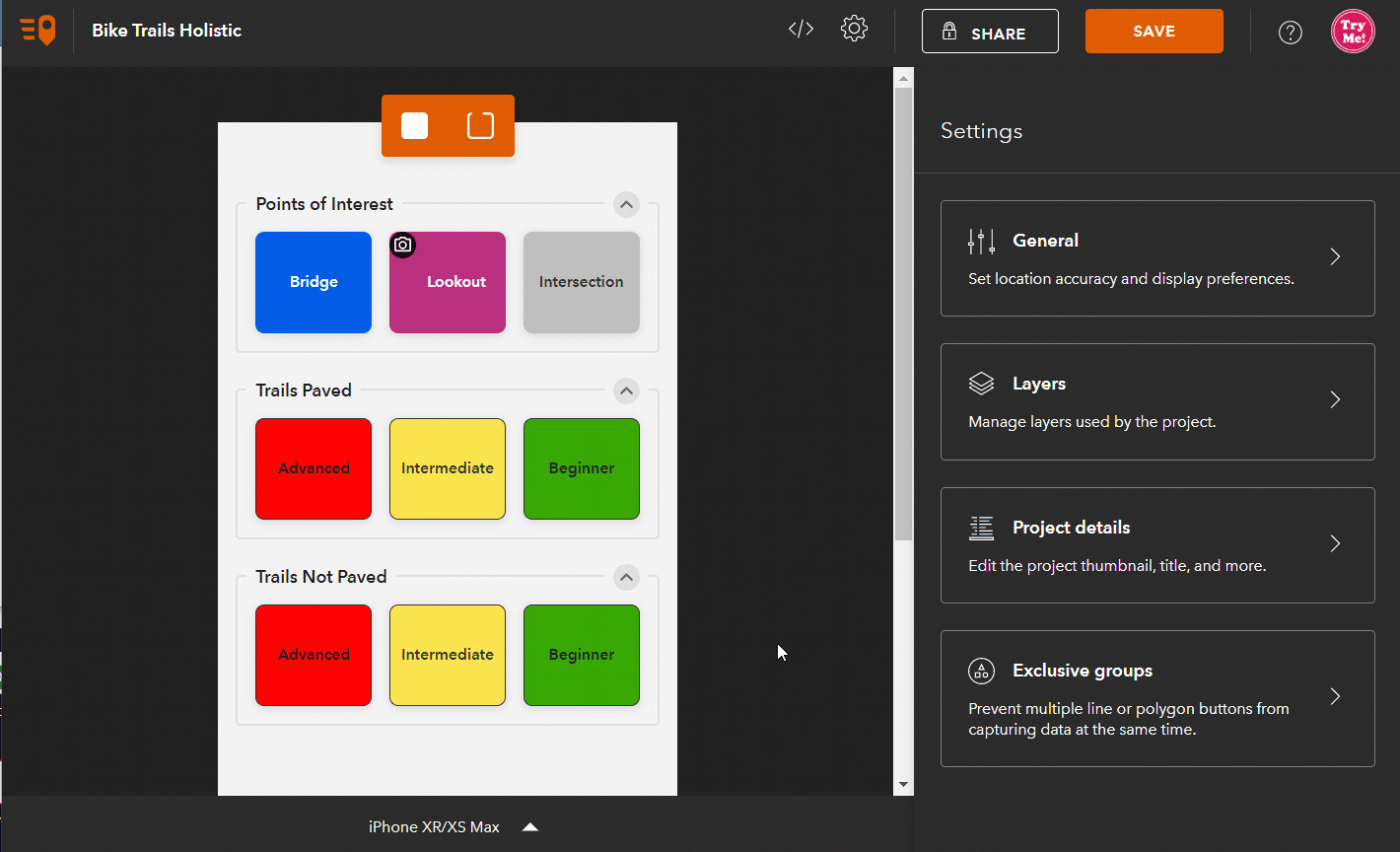1400x852 pixels.
Task: Expand Project details chevron
Action: (1335, 543)
